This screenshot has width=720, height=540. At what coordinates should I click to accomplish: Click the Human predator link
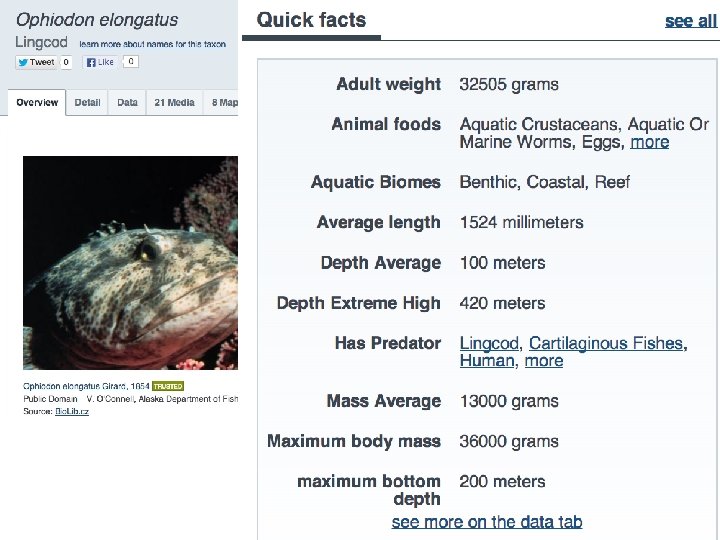point(486,361)
